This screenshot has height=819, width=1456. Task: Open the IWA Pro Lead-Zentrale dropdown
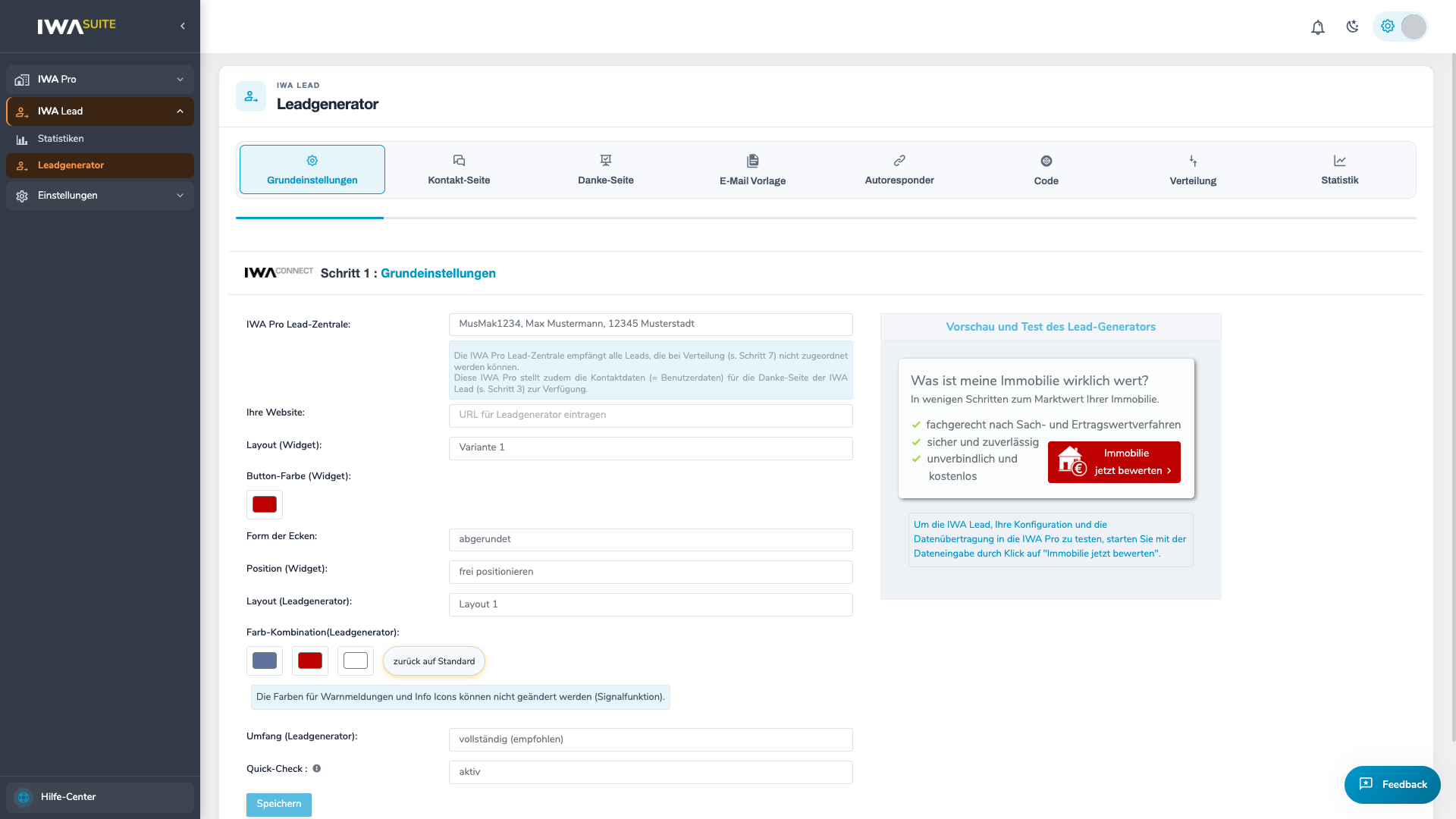click(x=651, y=325)
